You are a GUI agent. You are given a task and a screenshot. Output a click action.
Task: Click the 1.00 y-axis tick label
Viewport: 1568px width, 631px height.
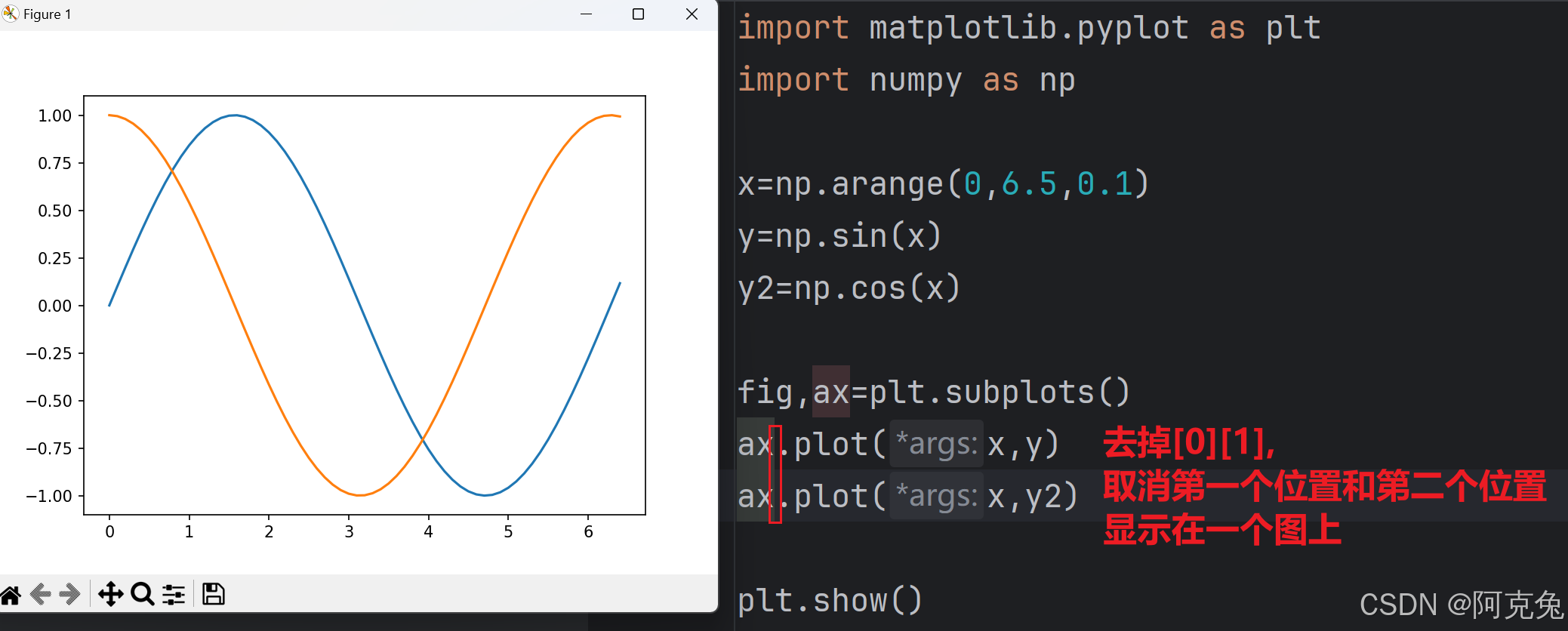pos(55,115)
